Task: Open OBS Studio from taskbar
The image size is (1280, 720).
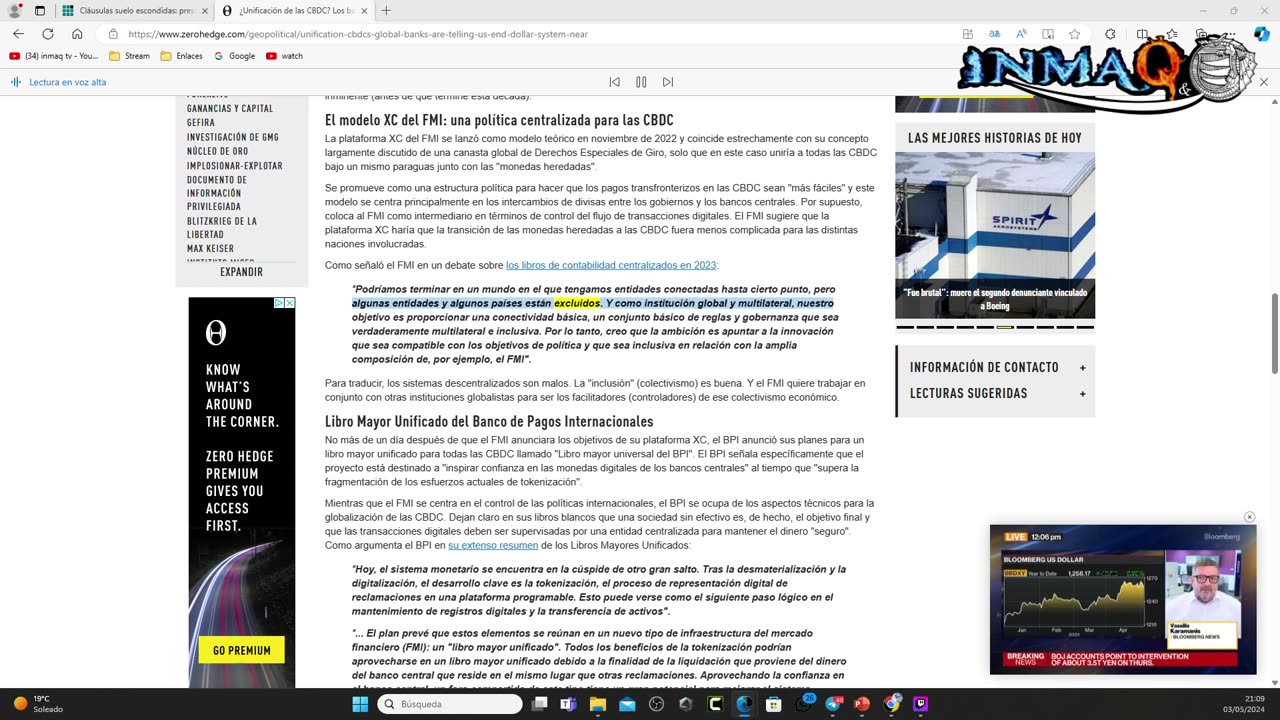Action: pyautogui.click(x=656, y=704)
